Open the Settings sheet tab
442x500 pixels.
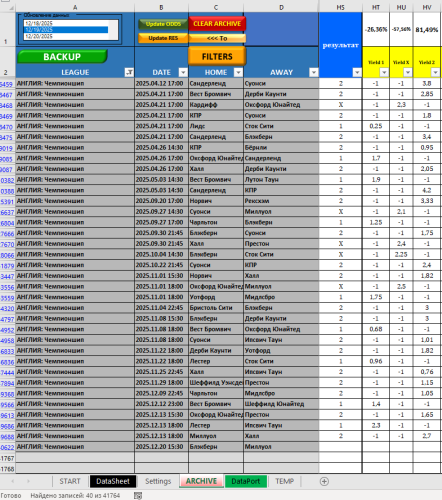[158, 481]
